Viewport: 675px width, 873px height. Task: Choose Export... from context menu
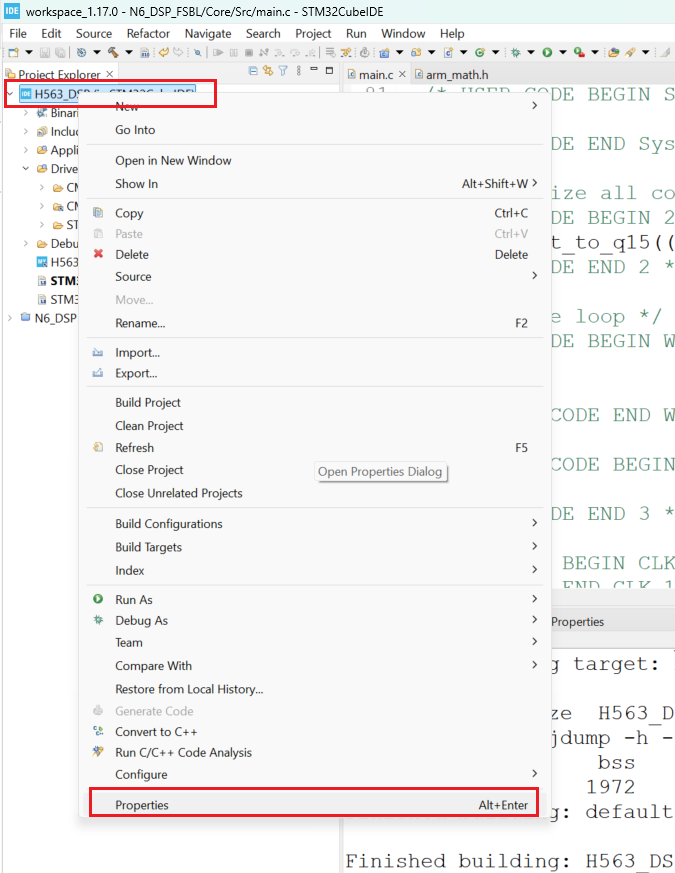tap(314, 373)
